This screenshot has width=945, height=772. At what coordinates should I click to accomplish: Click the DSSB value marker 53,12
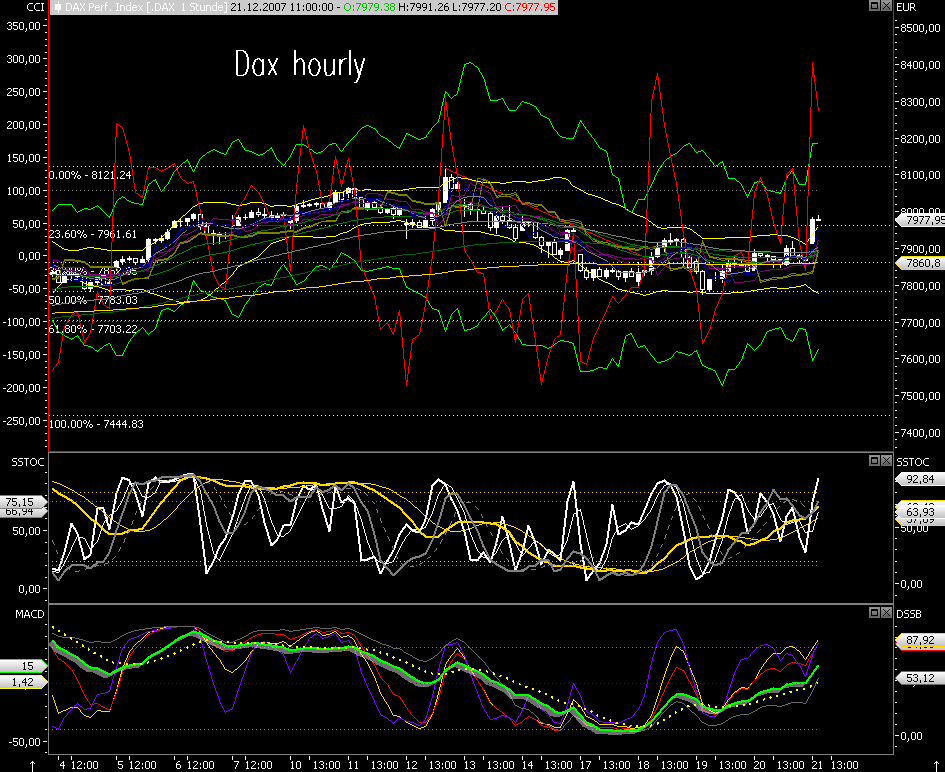(x=920, y=678)
